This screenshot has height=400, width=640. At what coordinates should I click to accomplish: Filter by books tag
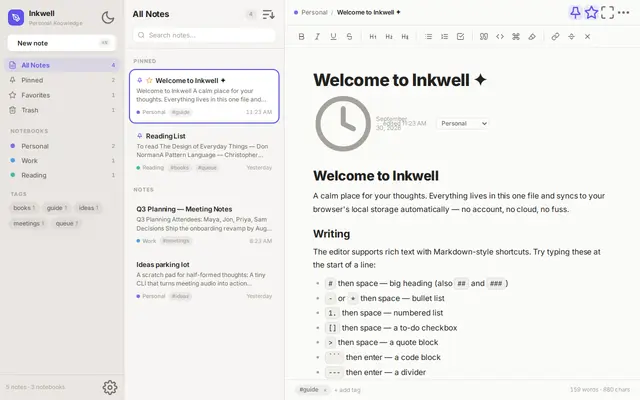pos(24,208)
